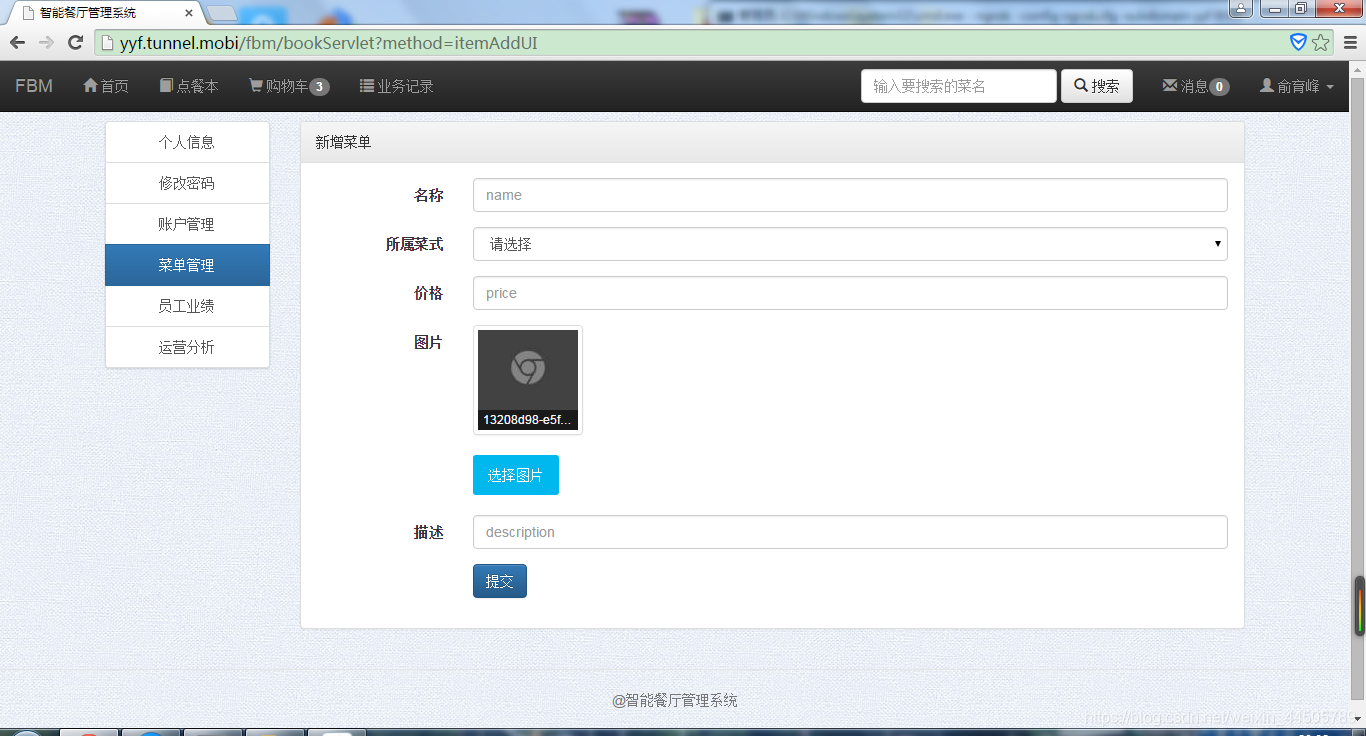Select 运营分析 in the sidebar
Viewport: 1366px width, 736px height.
187,347
